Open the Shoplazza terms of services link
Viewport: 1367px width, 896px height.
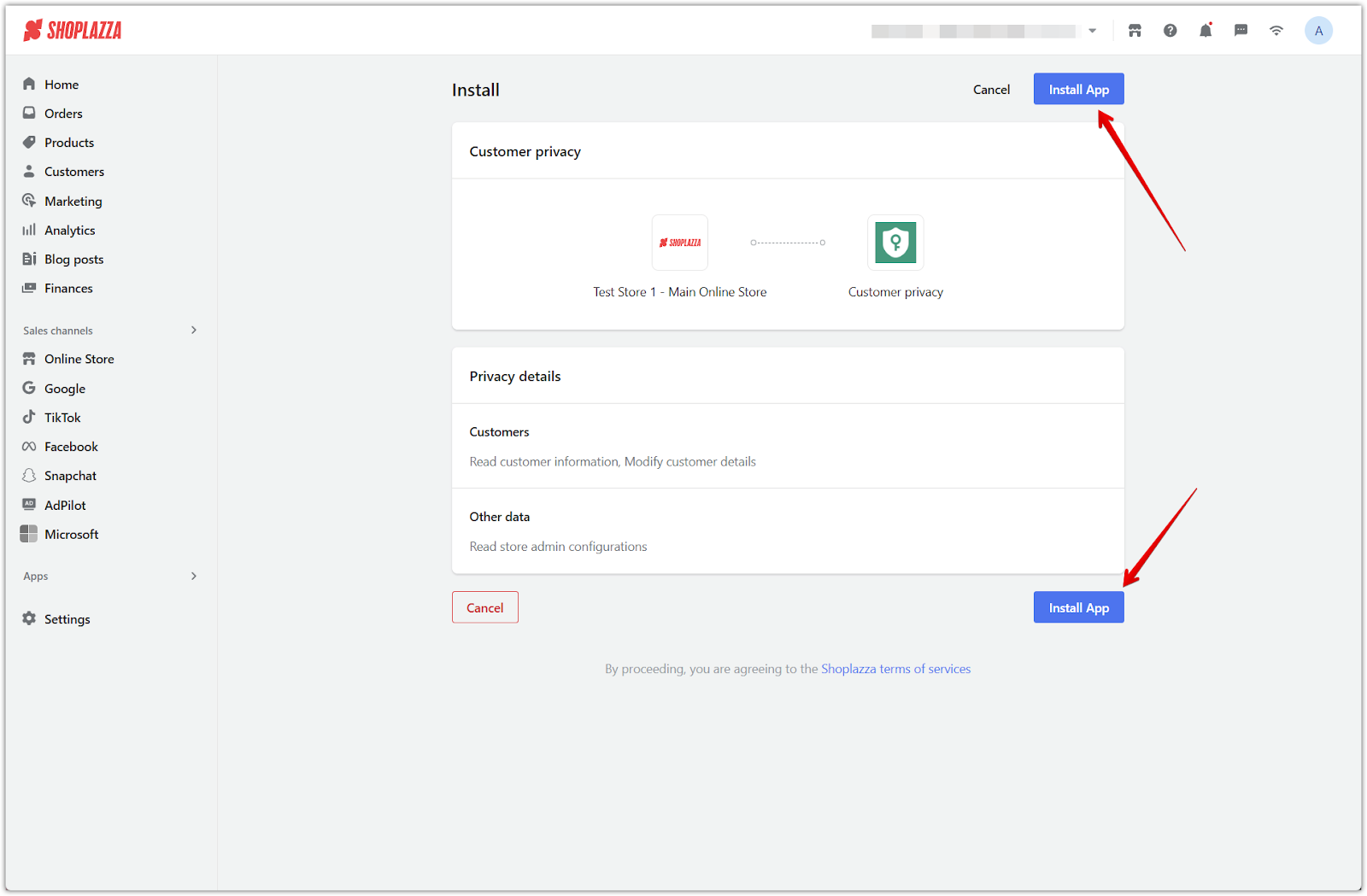895,669
